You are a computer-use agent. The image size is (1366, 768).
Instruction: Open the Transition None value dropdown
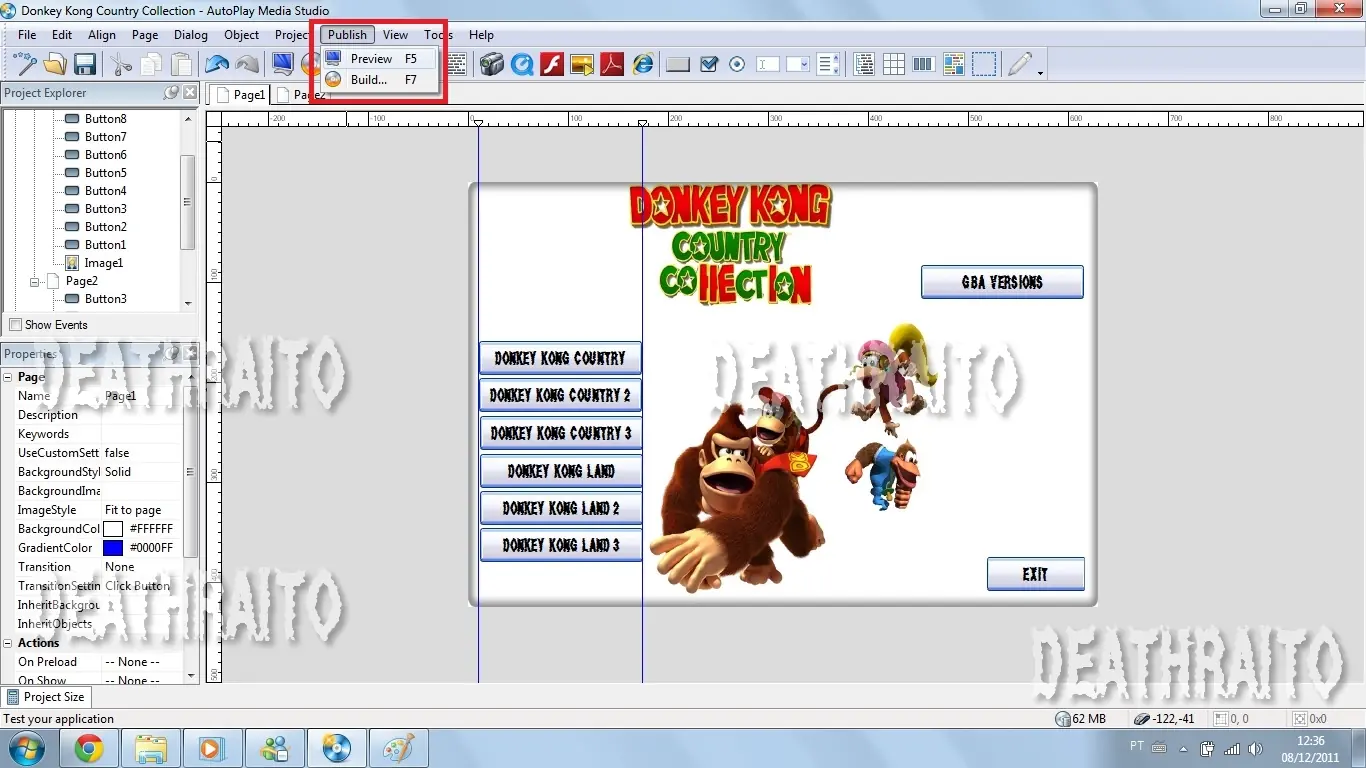(x=142, y=567)
